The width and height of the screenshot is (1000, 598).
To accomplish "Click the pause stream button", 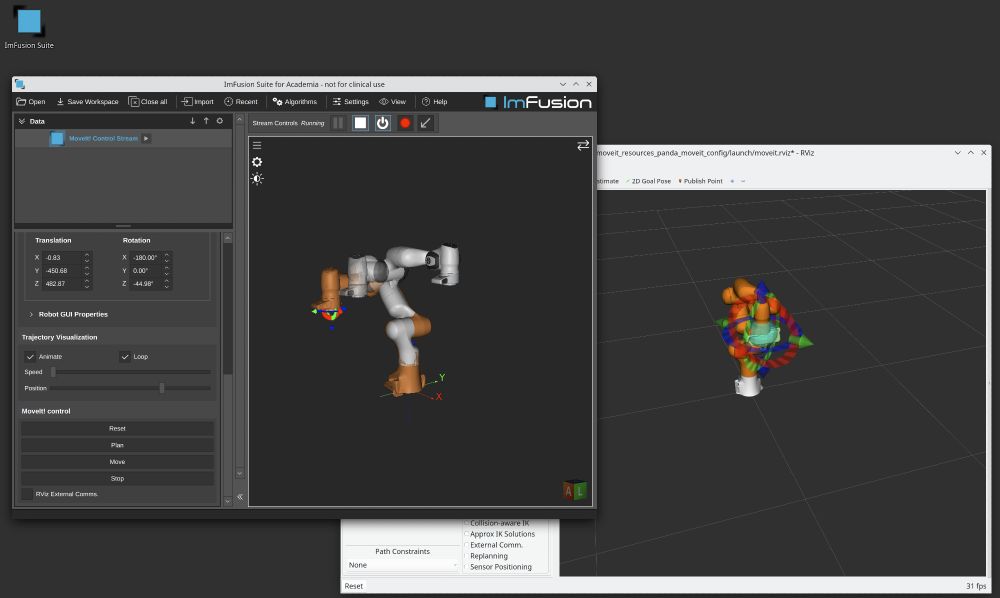I will [x=339, y=123].
